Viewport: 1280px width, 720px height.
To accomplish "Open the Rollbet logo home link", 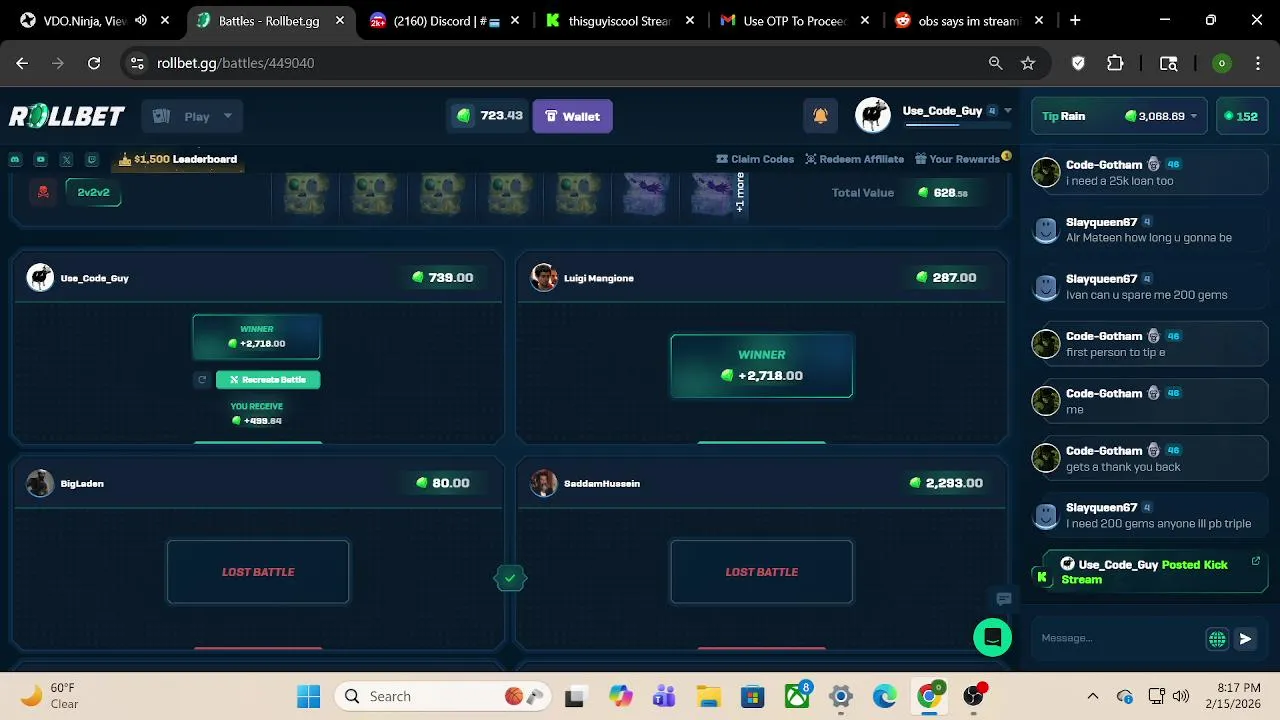I will 67,116.
